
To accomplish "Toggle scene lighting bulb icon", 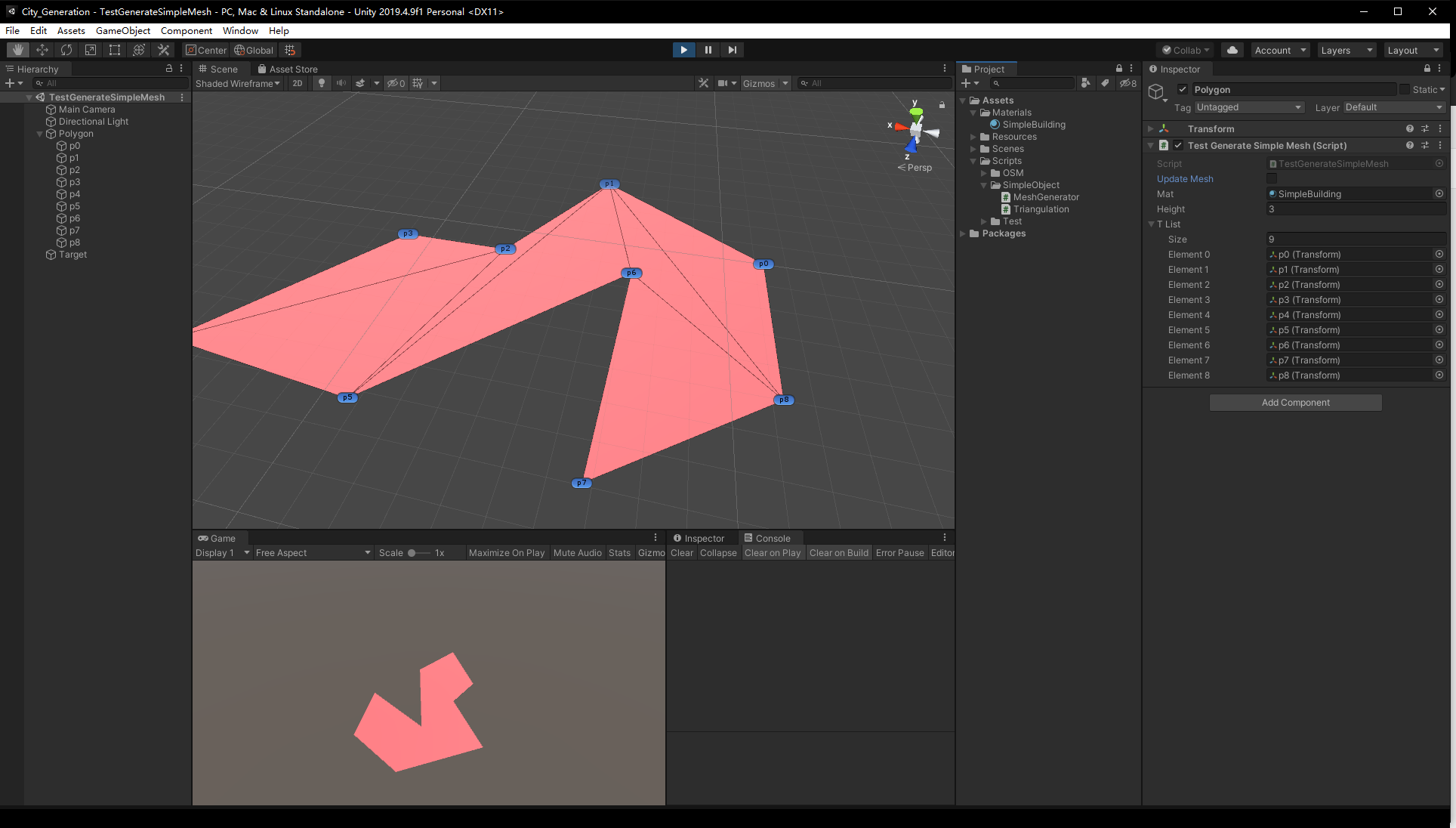I will [x=322, y=83].
